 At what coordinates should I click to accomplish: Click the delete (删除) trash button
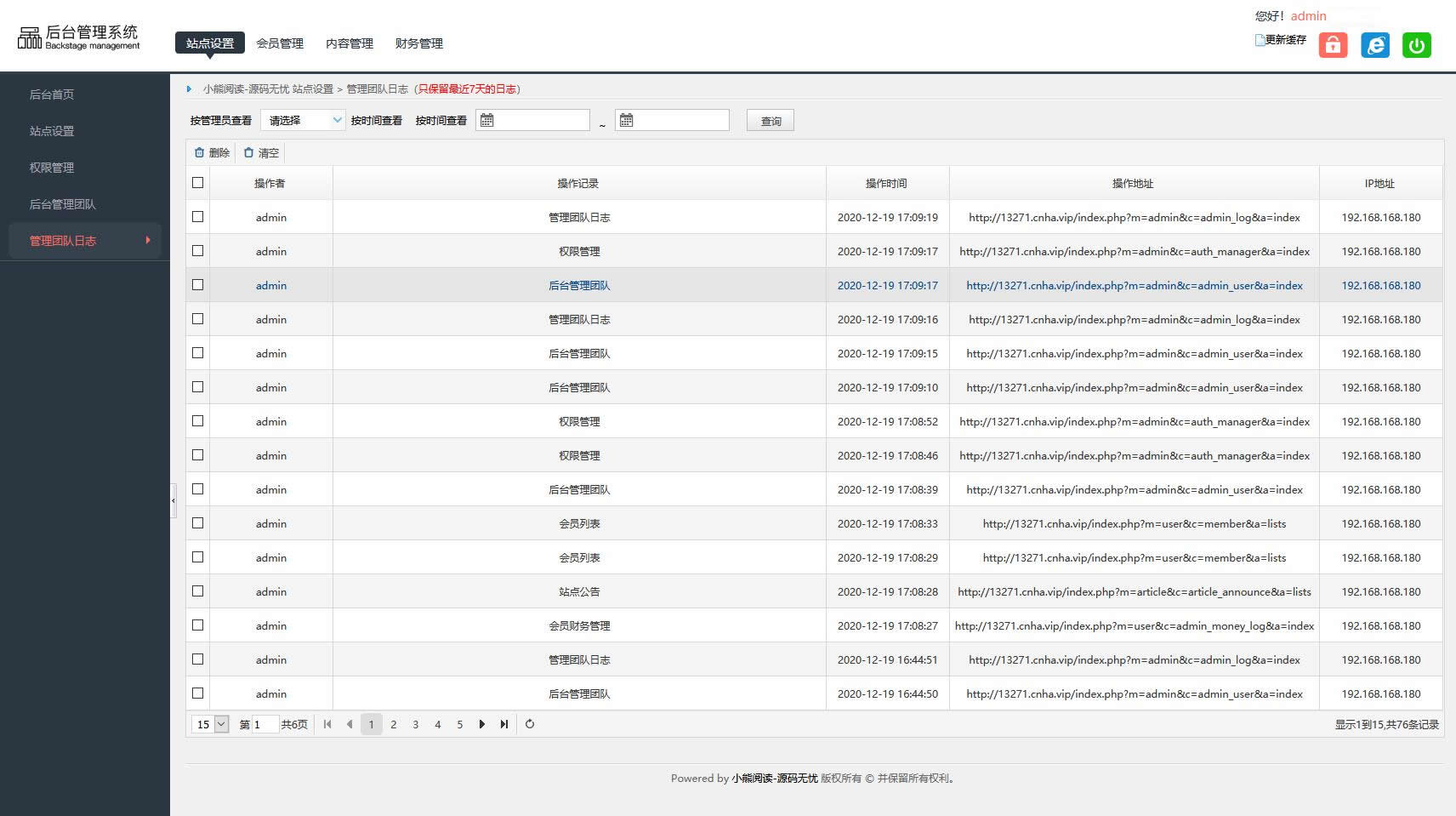point(212,152)
